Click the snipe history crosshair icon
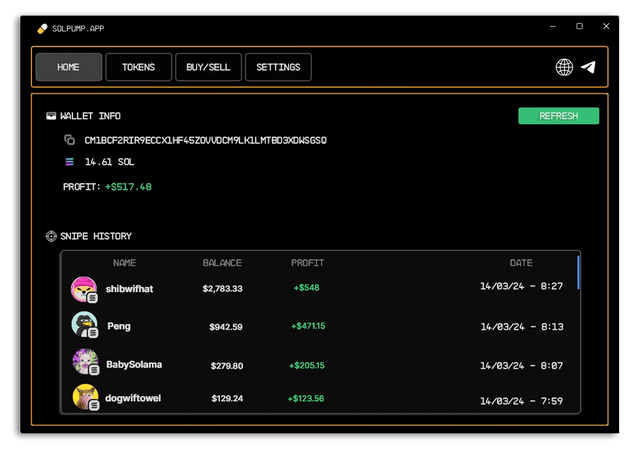Screen dimensions: 640x449 [51, 236]
